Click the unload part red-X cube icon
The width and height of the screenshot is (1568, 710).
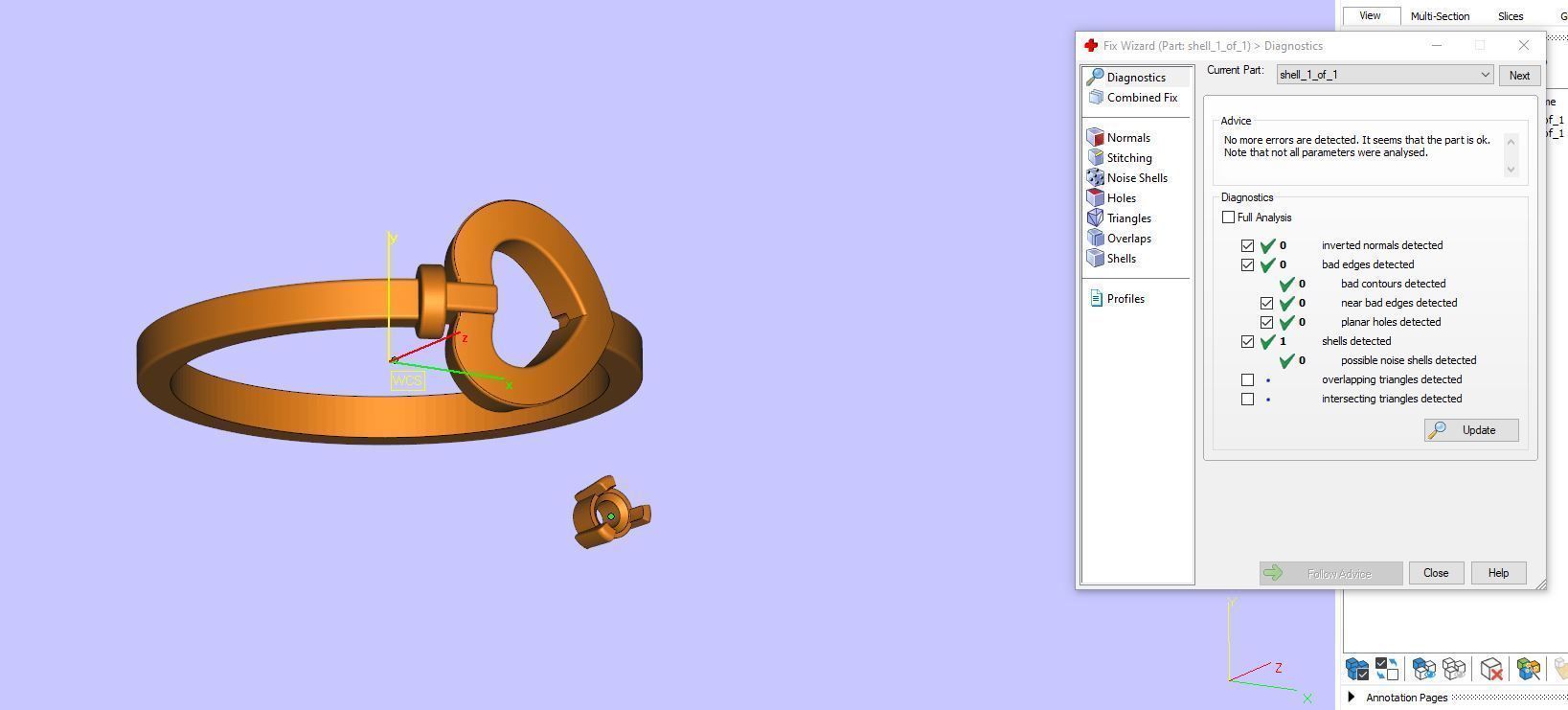tap(1491, 669)
